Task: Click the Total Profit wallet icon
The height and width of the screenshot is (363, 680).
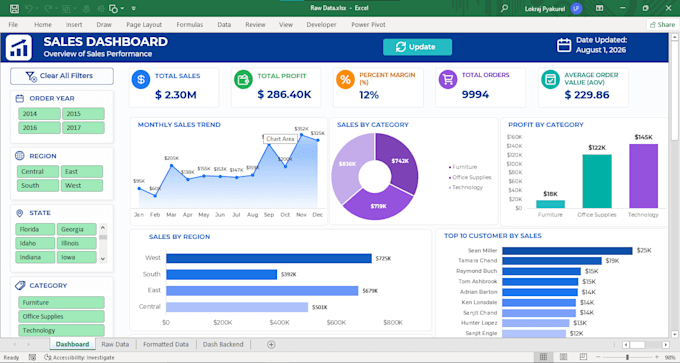Action: tap(243, 80)
